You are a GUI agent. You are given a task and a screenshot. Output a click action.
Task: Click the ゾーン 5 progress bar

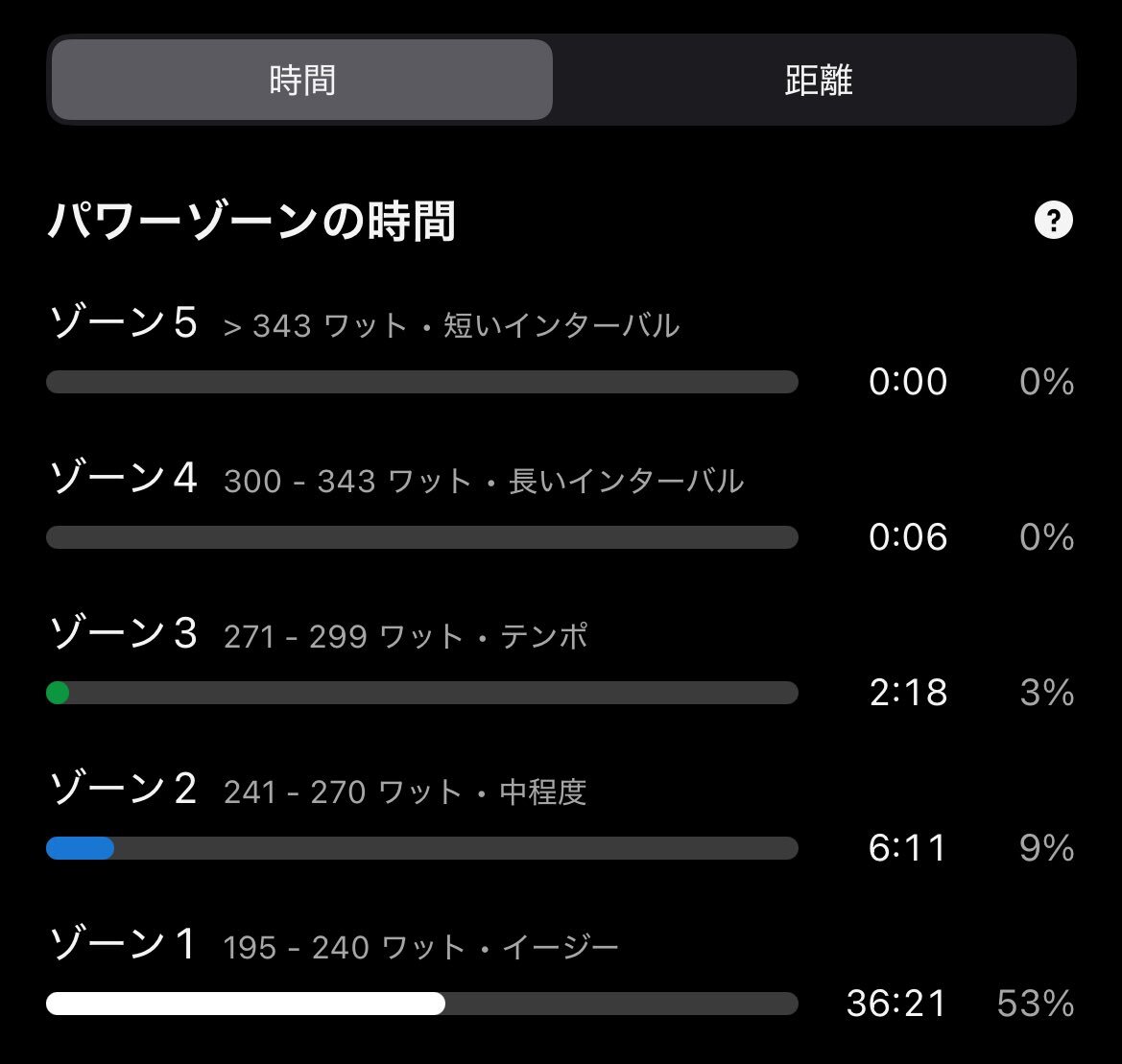click(422, 382)
